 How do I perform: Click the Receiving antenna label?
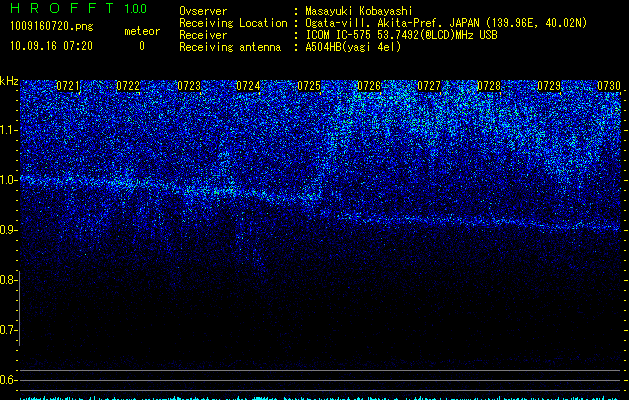tap(230, 47)
